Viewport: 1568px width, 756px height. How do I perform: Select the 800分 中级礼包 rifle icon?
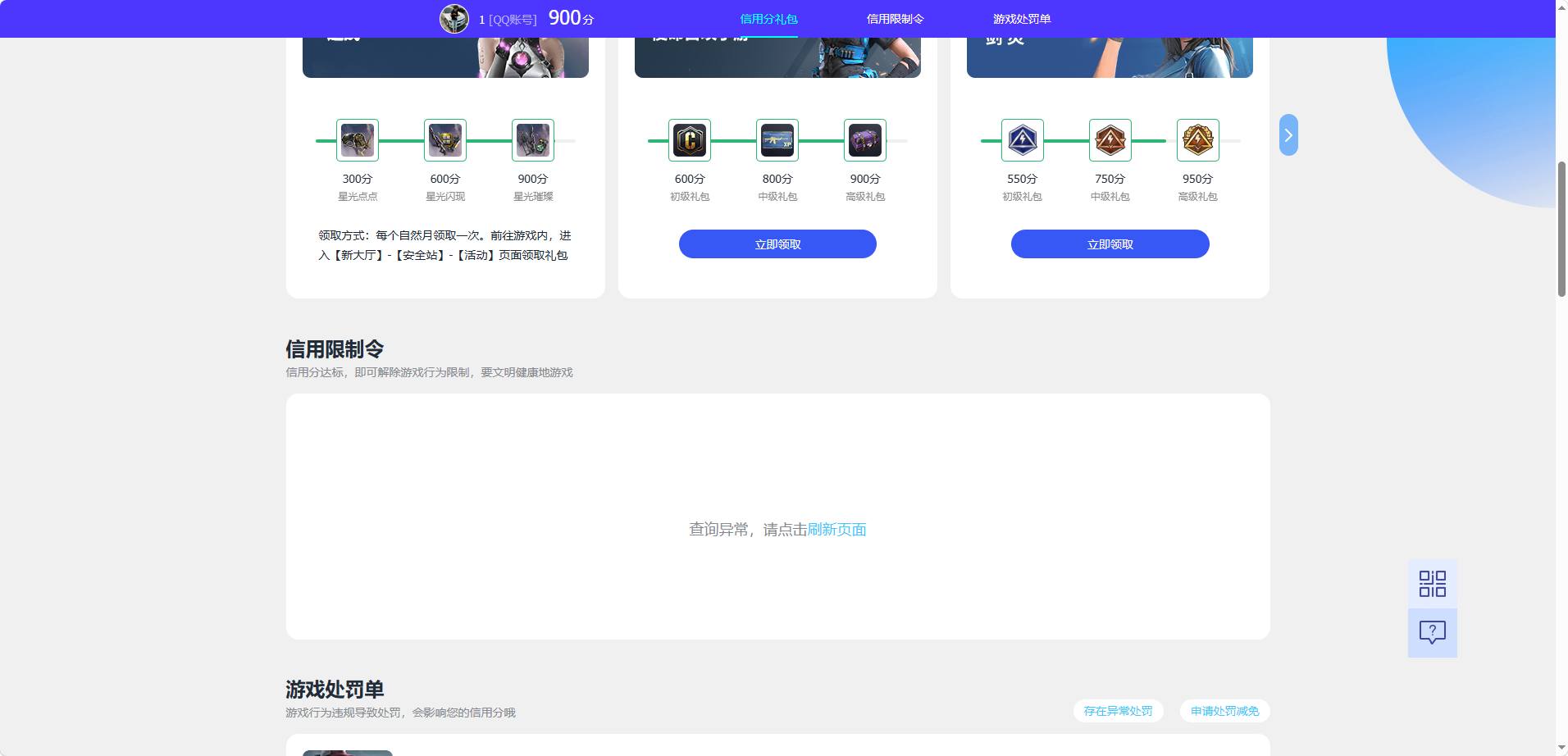tap(777, 140)
